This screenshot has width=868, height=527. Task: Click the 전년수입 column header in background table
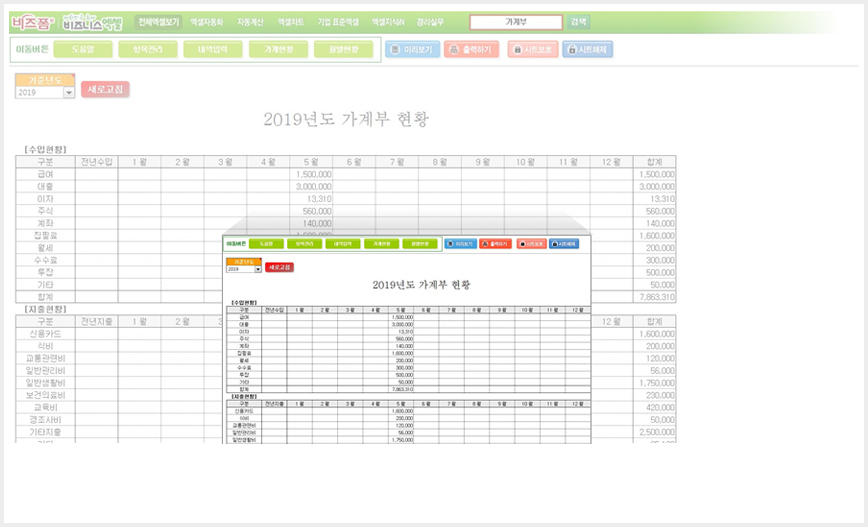pos(96,162)
